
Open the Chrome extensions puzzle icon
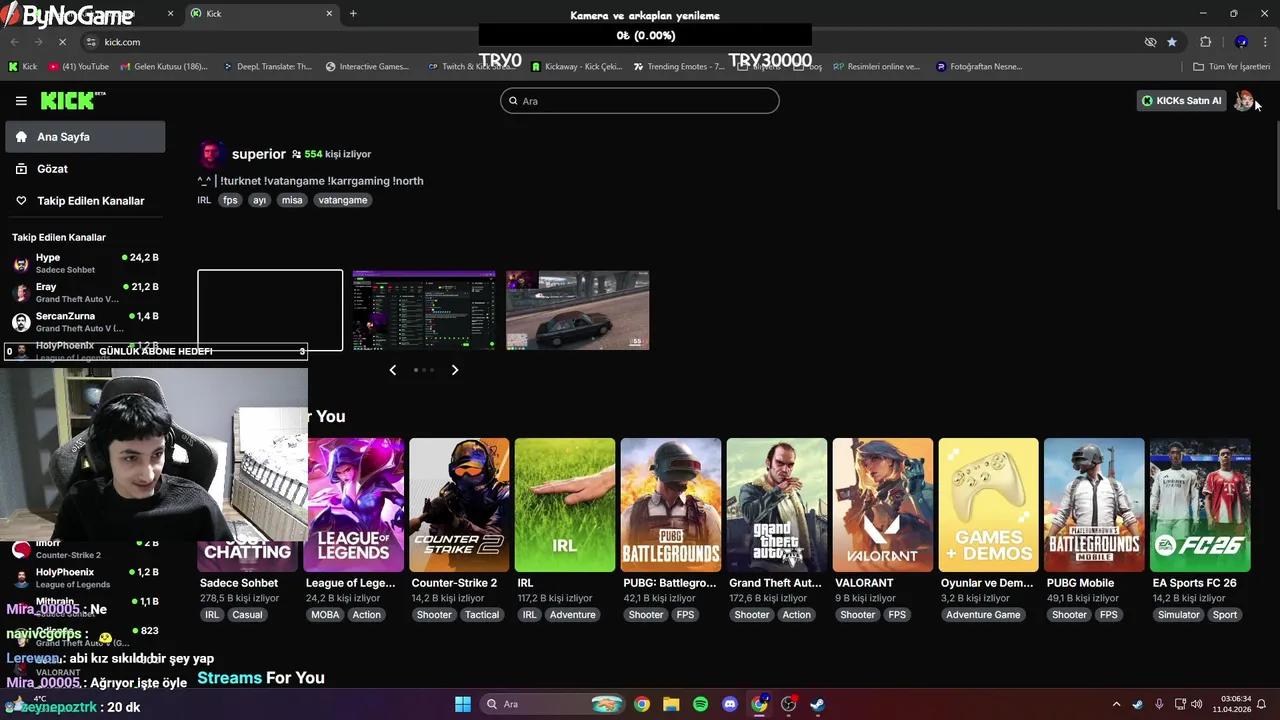click(1205, 42)
